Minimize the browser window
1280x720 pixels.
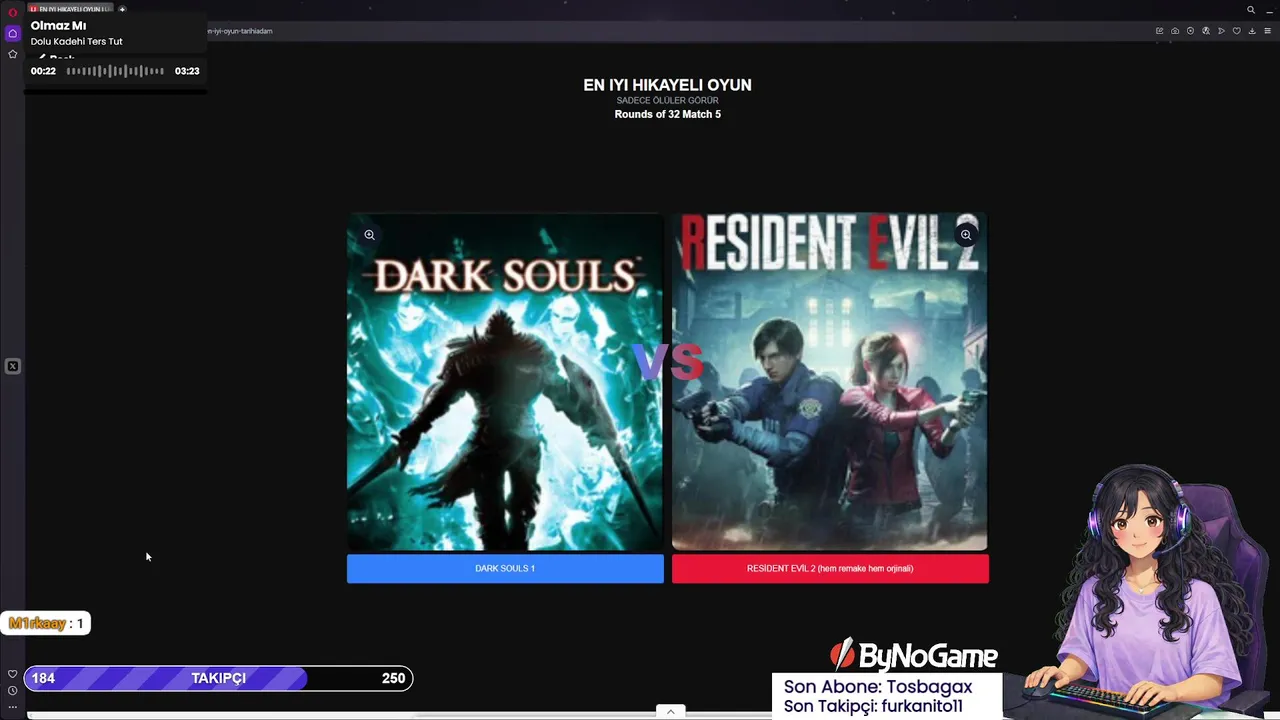pos(1270,10)
